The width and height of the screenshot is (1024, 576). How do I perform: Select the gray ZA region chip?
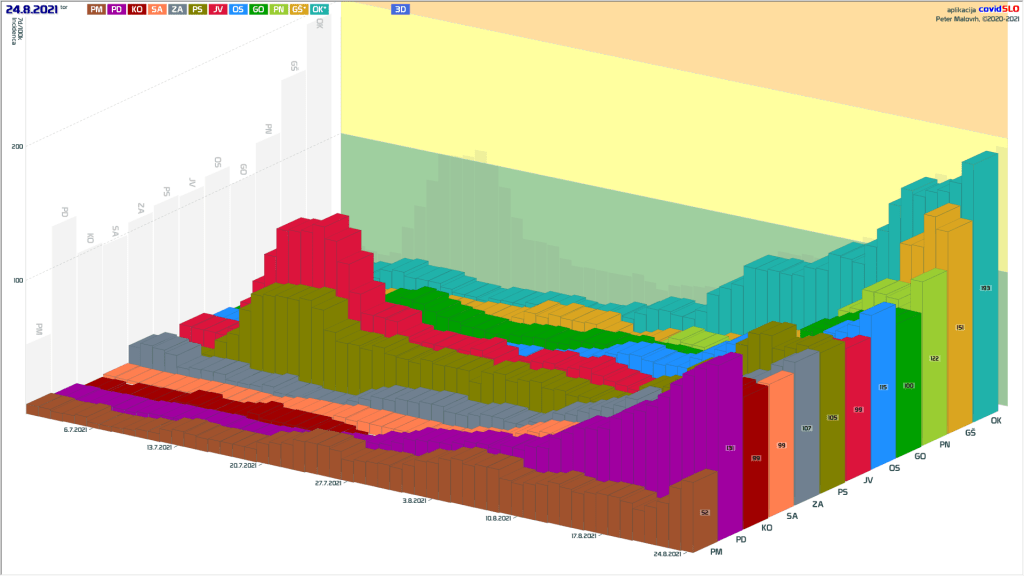177,8
